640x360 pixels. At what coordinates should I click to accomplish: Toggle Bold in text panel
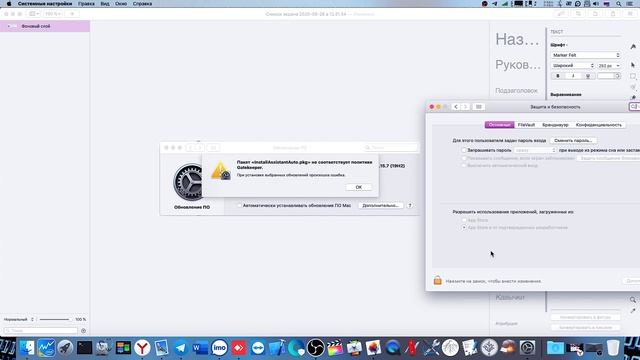(558, 76)
